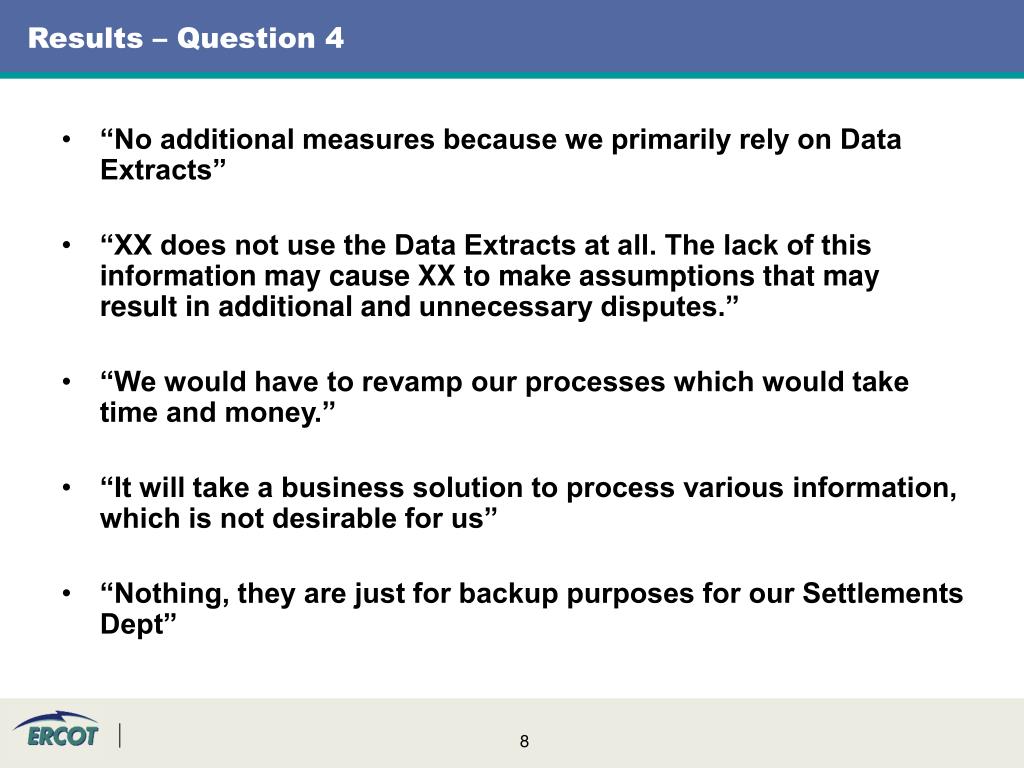Click the quote about revamping our processes
The width and height of the screenshot is (1024, 768).
click(x=504, y=397)
